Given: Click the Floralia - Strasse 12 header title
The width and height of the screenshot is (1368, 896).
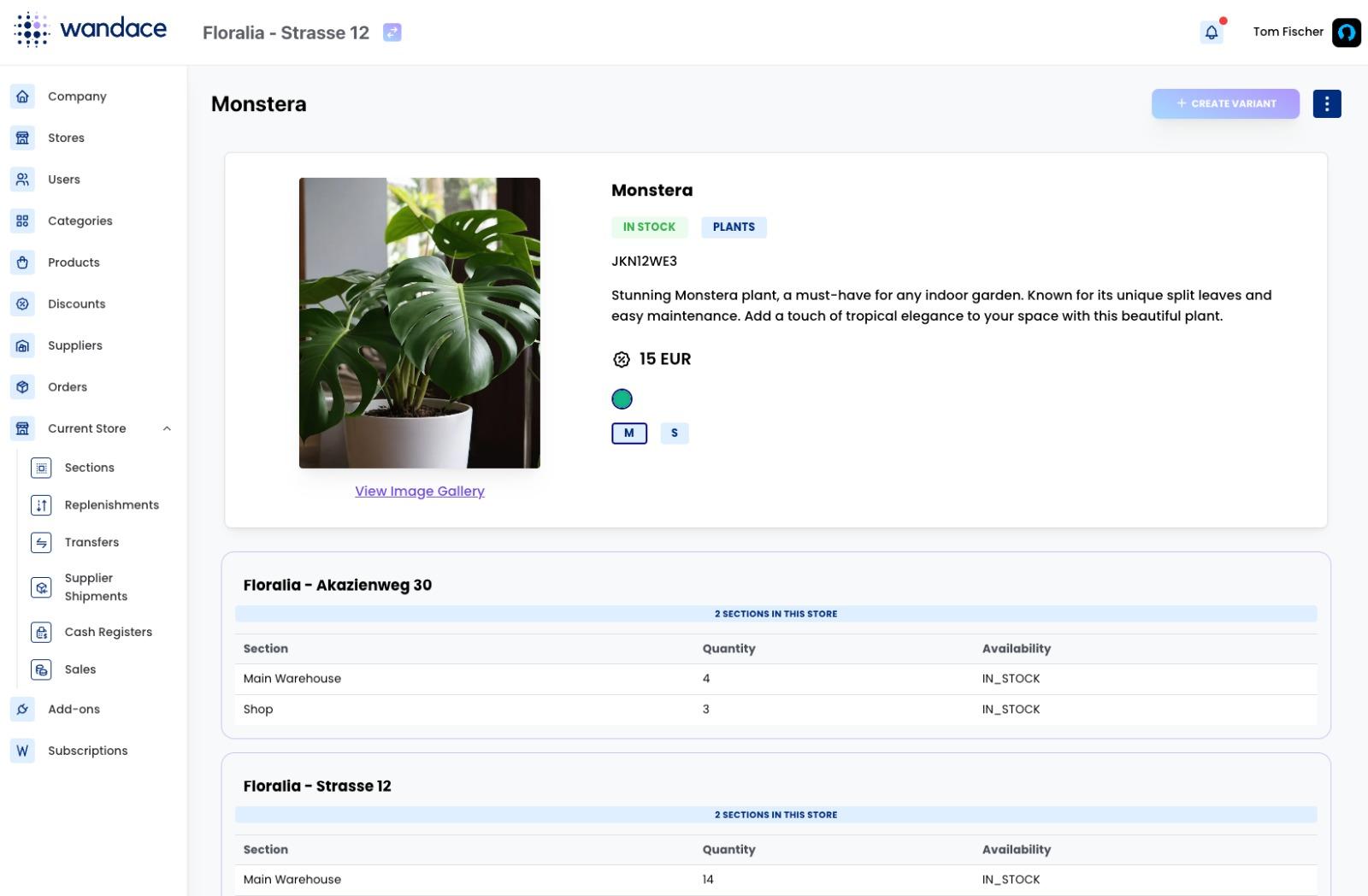Looking at the screenshot, I should (x=286, y=32).
